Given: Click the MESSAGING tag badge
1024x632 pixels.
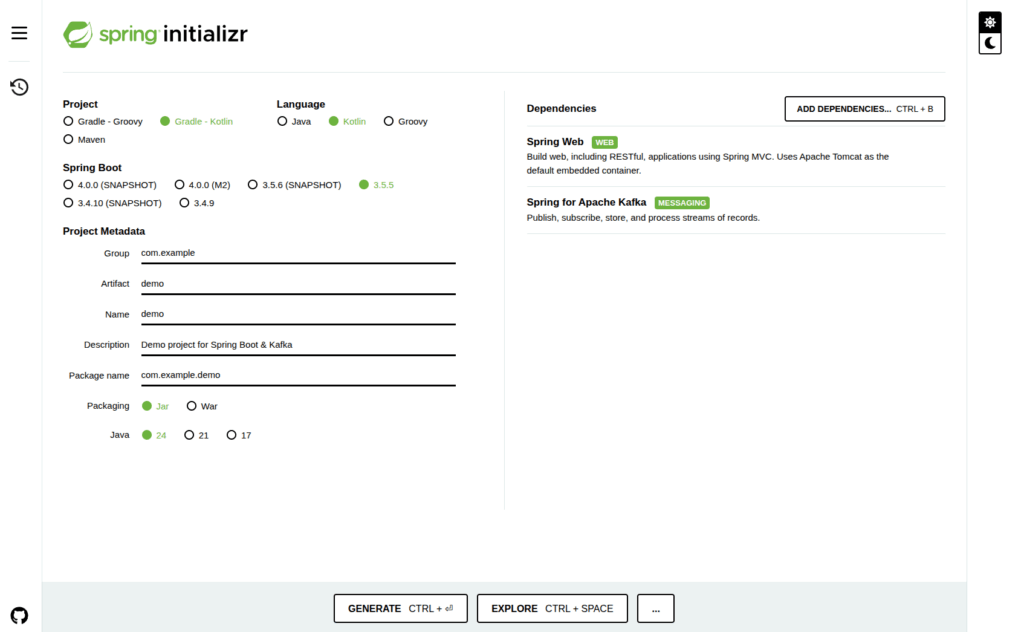Looking at the screenshot, I should [682, 203].
